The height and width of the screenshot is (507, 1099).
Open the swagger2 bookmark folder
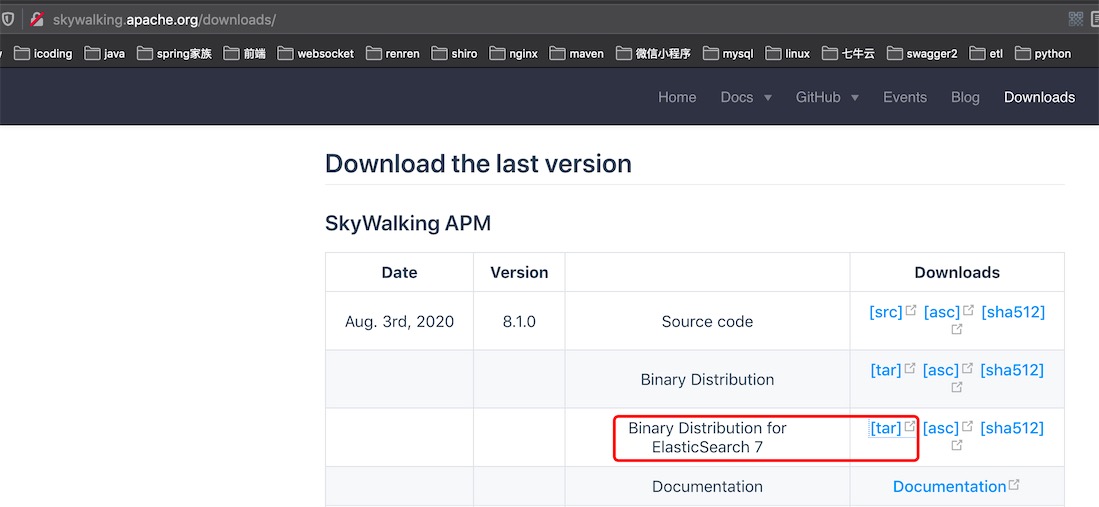pos(922,53)
